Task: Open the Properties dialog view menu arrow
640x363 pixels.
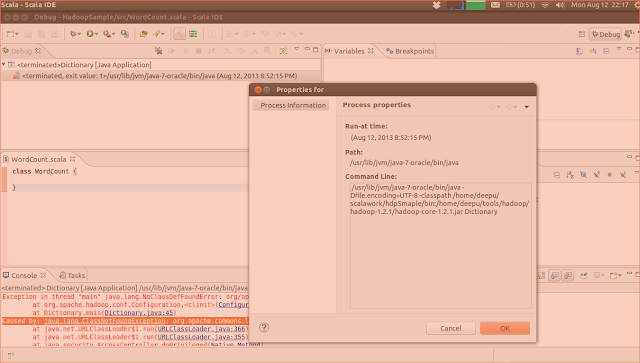Action: [527, 107]
